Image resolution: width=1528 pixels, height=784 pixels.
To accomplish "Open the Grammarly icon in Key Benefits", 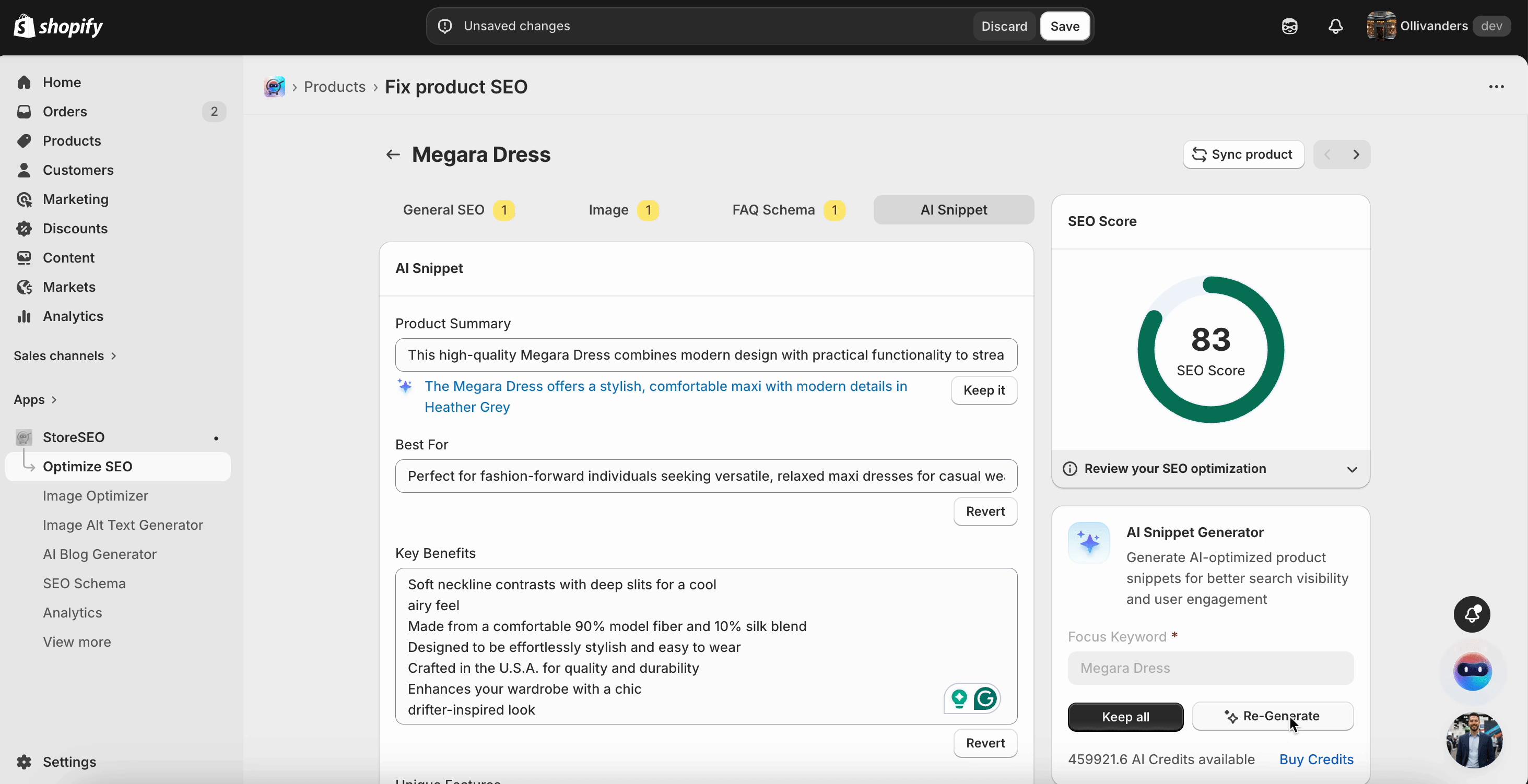I will pos(985,699).
